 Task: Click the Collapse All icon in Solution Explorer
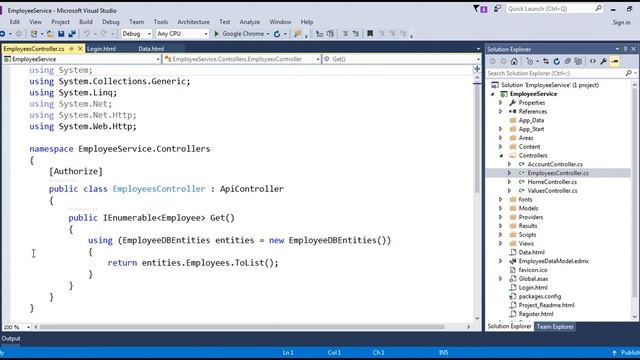(567, 61)
